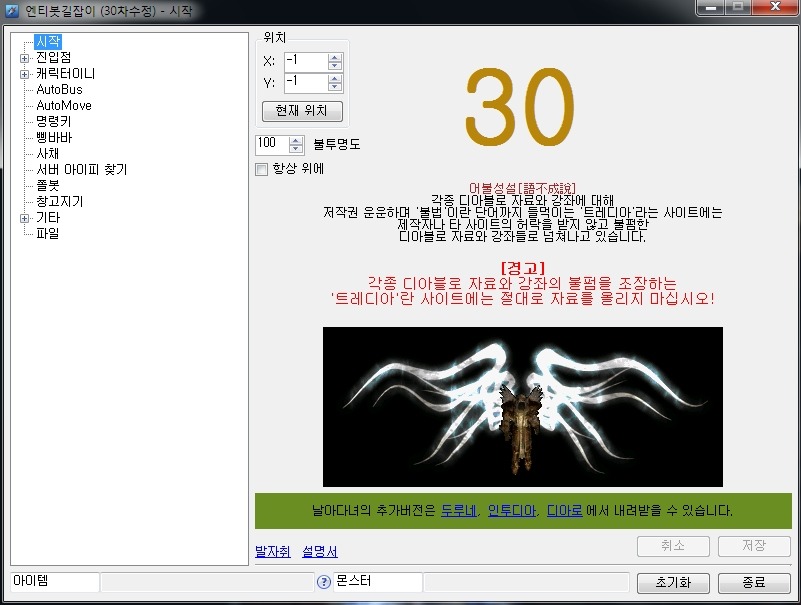Minimize the 엔티봇길잡이 window
Image resolution: width=801 pixels, height=605 pixels.
pyautogui.click(x=711, y=7)
